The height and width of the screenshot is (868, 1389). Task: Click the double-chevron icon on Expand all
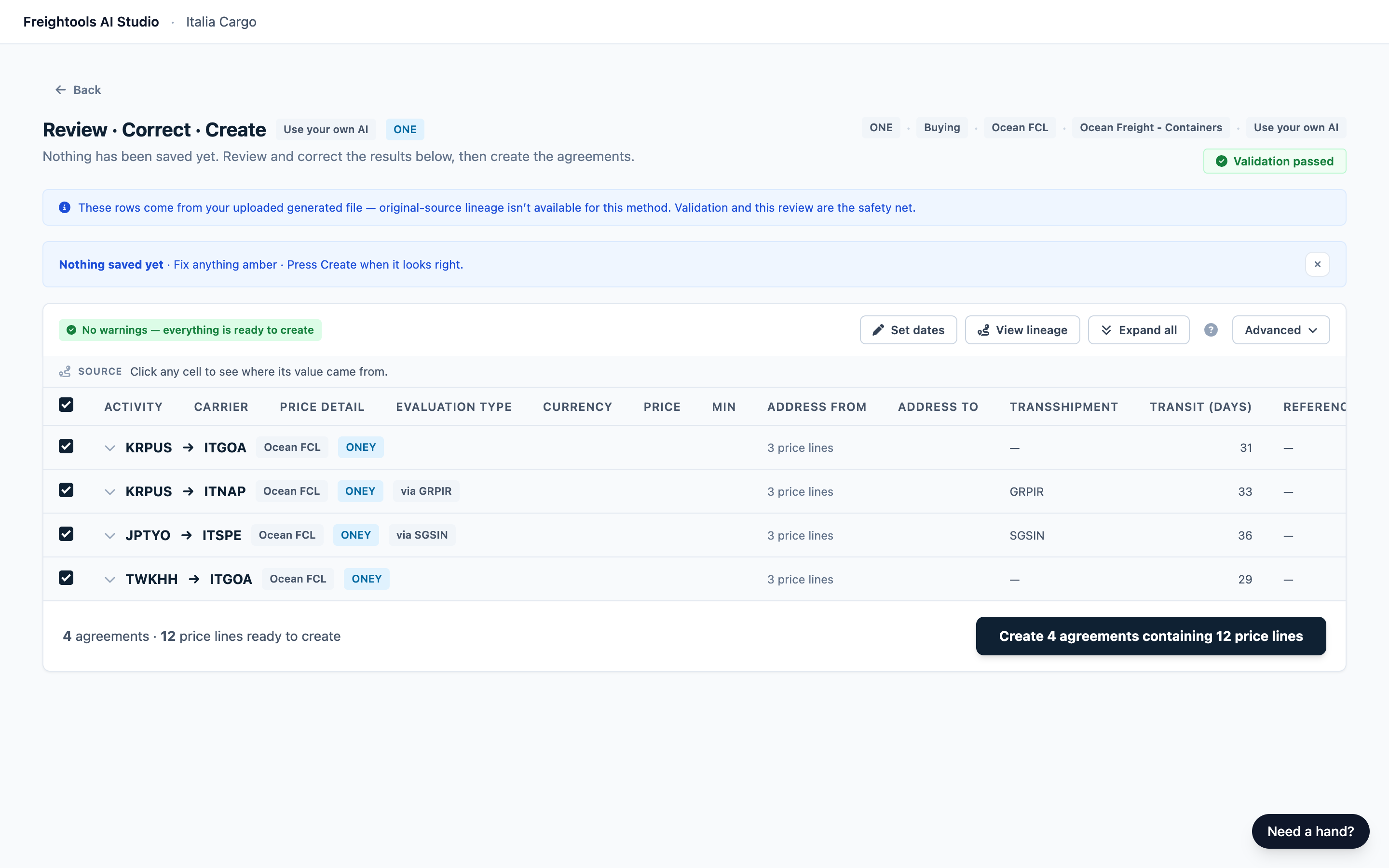(1106, 329)
